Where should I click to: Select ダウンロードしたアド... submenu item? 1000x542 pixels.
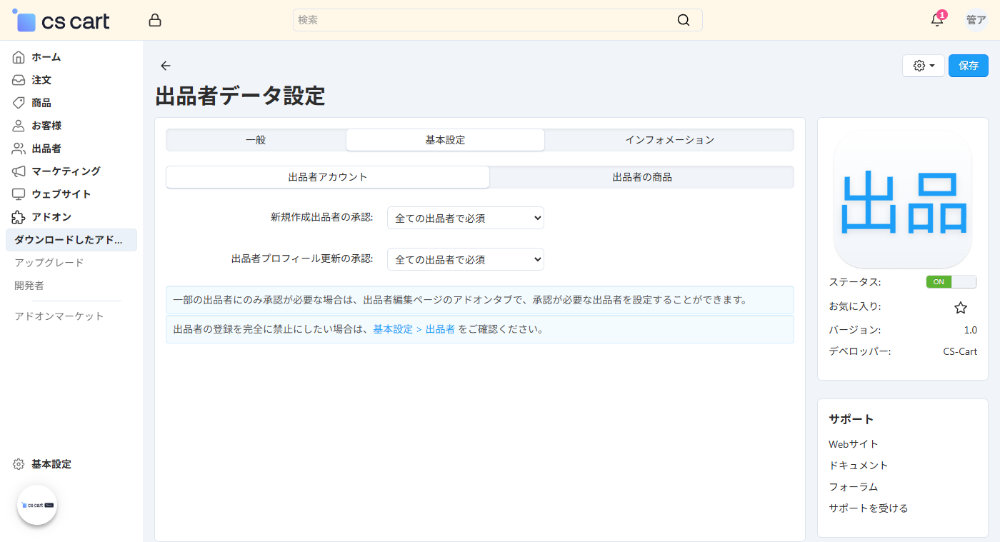click(x=71, y=240)
